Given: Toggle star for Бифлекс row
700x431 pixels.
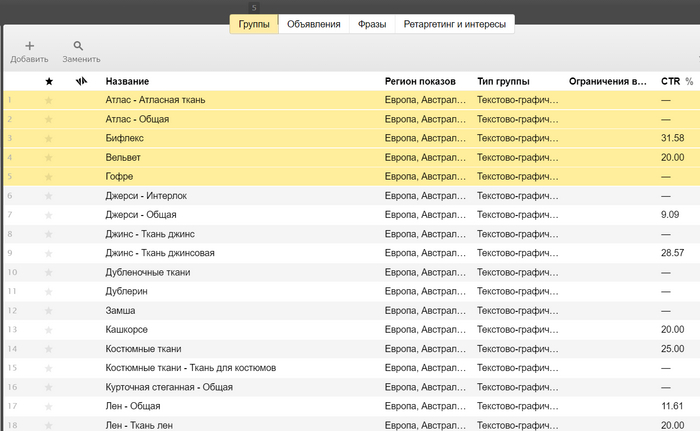Looking at the screenshot, I should coord(49,138).
